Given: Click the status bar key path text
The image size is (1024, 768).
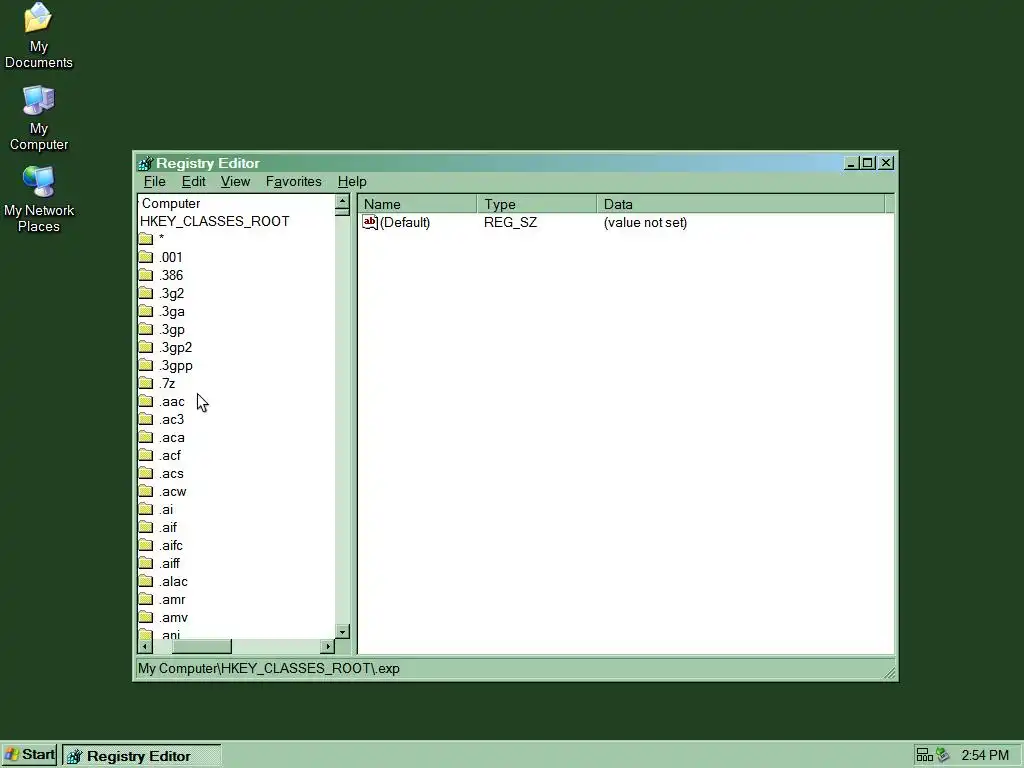Looking at the screenshot, I should (x=268, y=669).
